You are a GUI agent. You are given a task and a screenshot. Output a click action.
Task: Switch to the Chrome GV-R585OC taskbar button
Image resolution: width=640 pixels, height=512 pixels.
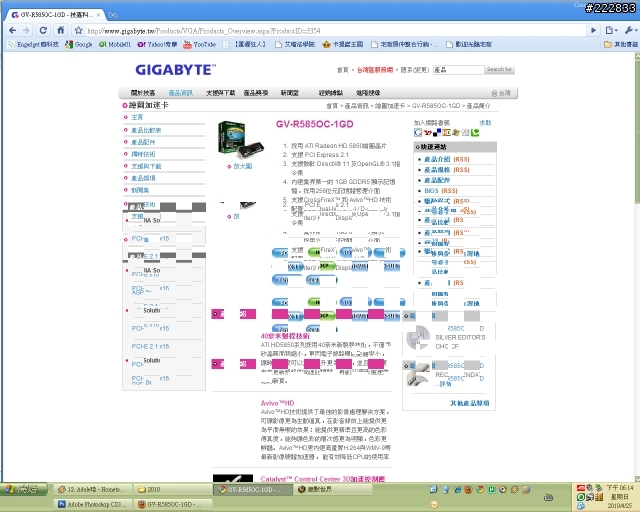point(252,489)
